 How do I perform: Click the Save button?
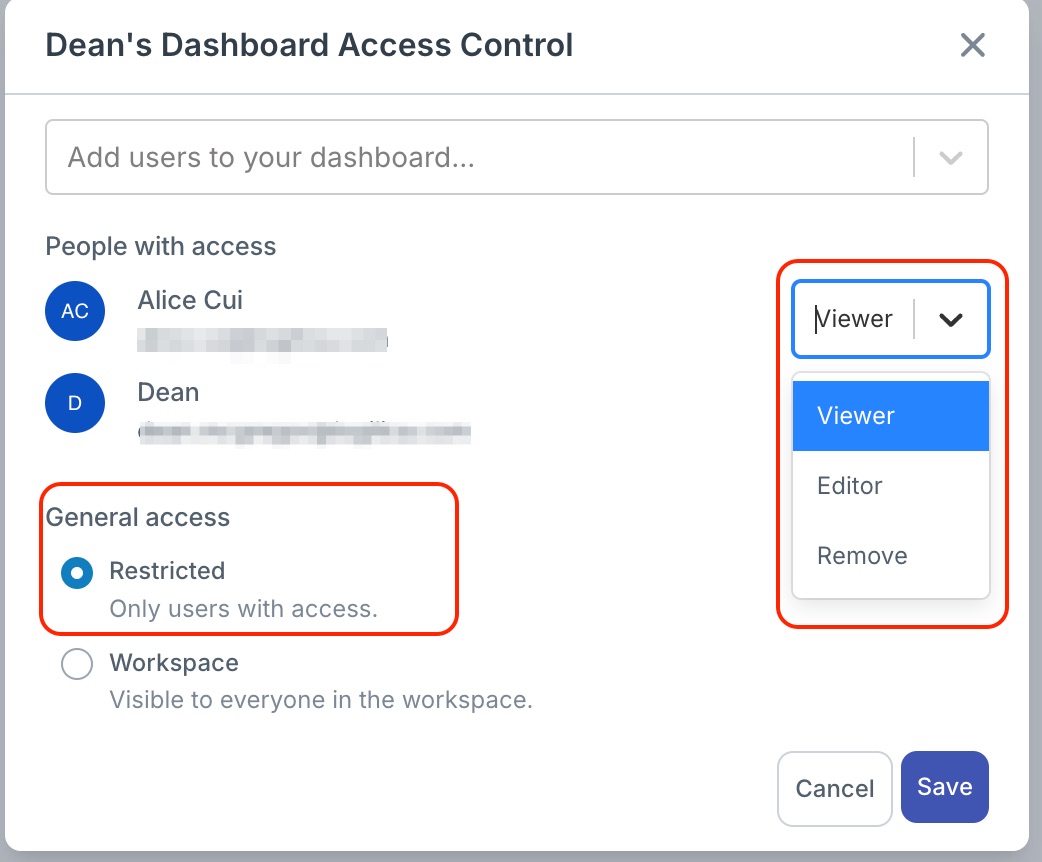pyautogui.click(x=944, y=787)
